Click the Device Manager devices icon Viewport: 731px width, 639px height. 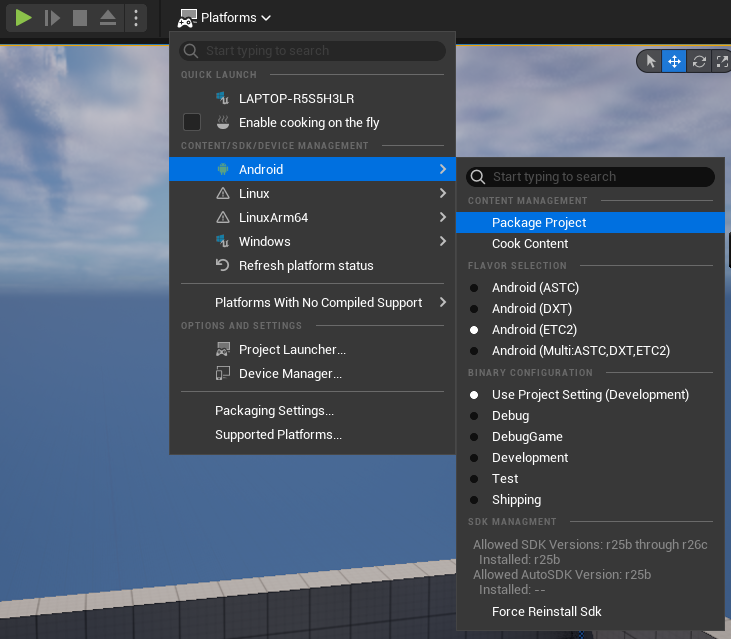[223, 373]
